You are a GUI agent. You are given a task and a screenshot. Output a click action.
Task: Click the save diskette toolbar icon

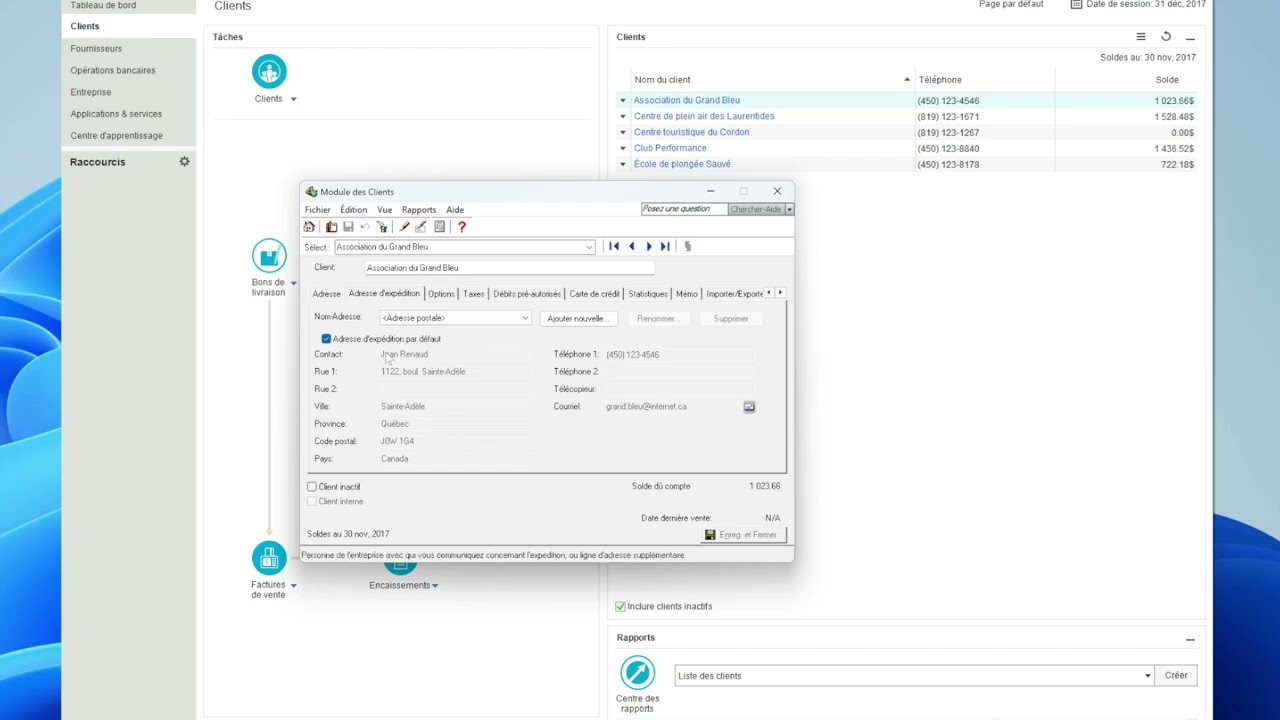348,227
